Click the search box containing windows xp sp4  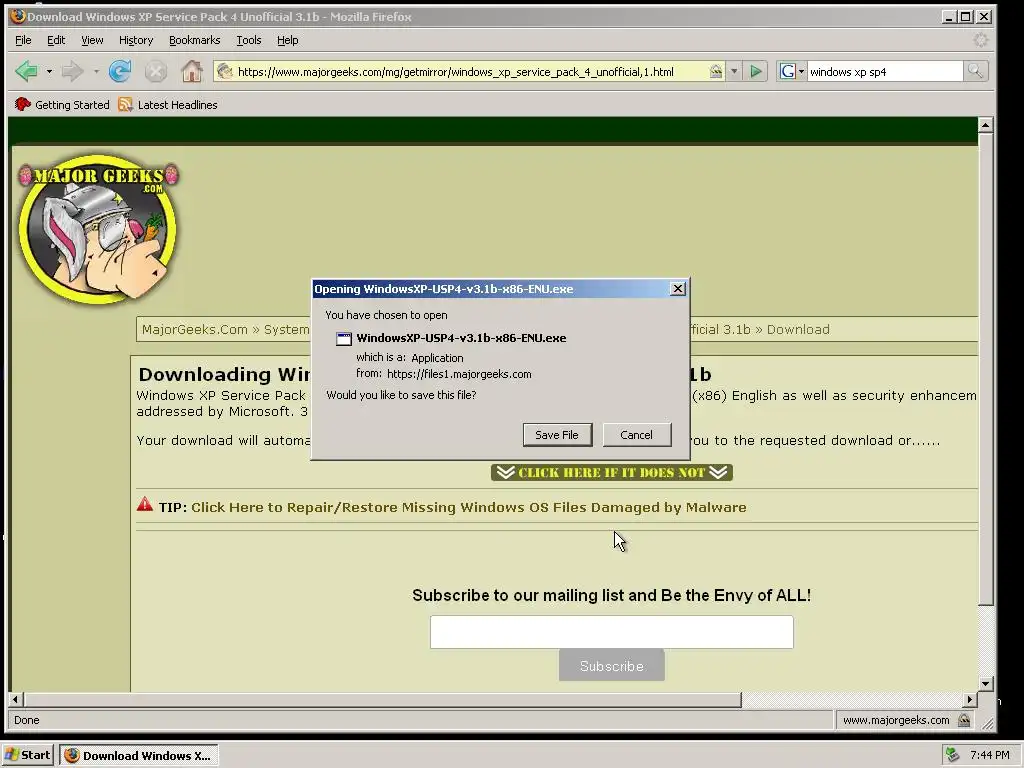pyautogui.click(x=884, y=72)
